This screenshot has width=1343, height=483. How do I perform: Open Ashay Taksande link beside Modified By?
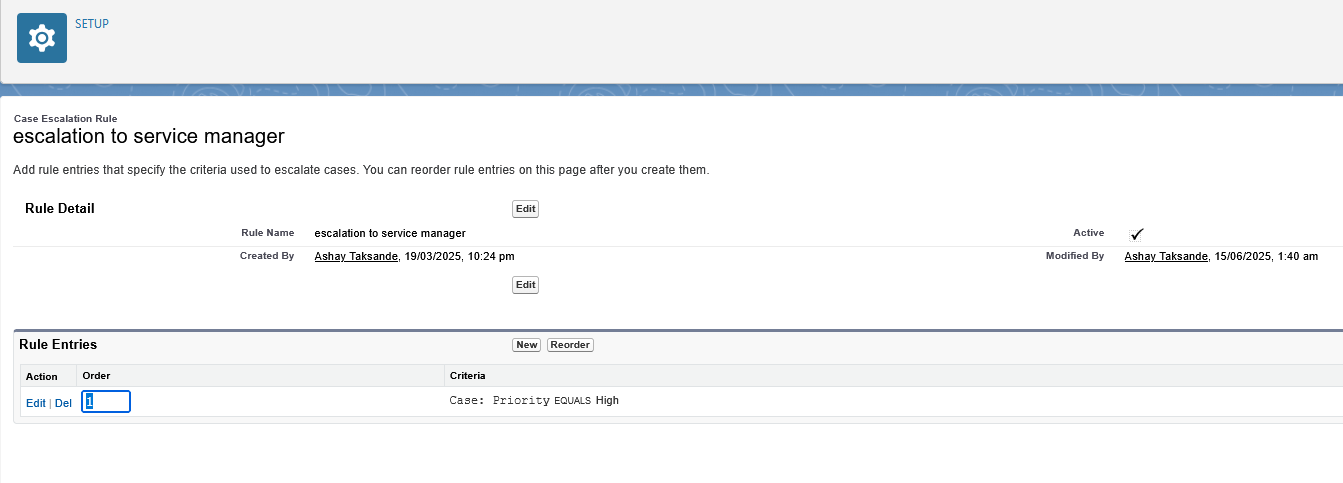point(1166,257)
